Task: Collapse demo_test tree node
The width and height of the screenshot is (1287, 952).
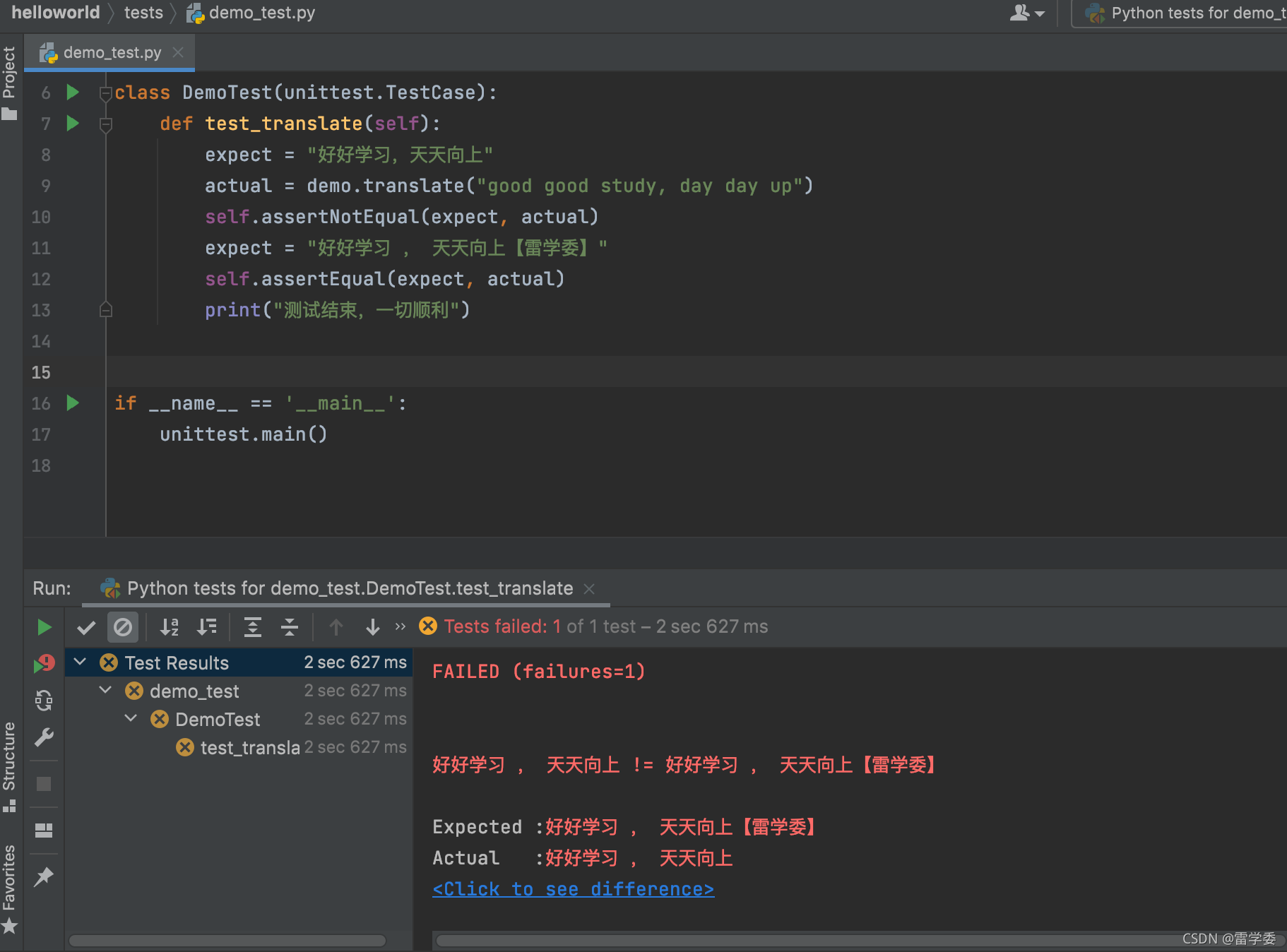Action: click(x=106, y=691)
